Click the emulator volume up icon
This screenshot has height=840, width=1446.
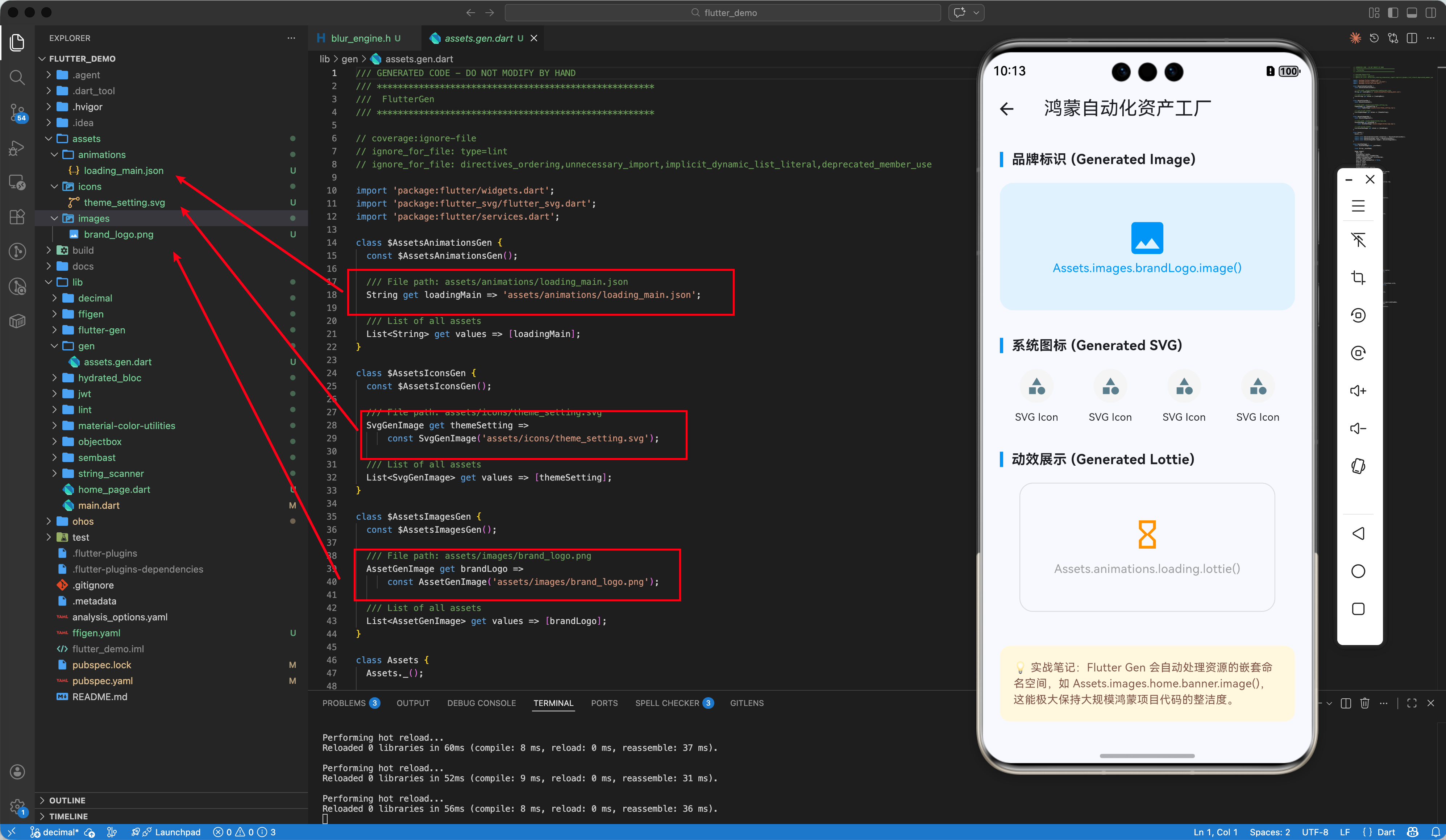point(1358,391)
